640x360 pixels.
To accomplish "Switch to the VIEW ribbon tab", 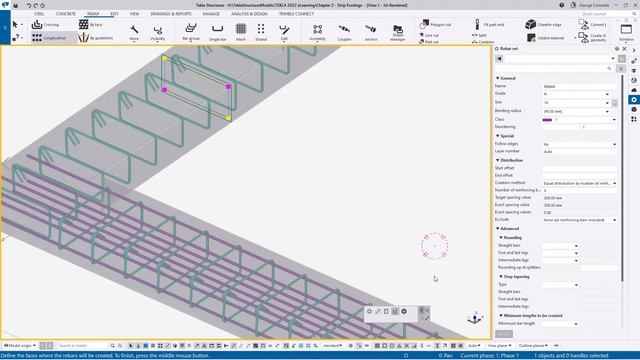I will coord(134,14).
